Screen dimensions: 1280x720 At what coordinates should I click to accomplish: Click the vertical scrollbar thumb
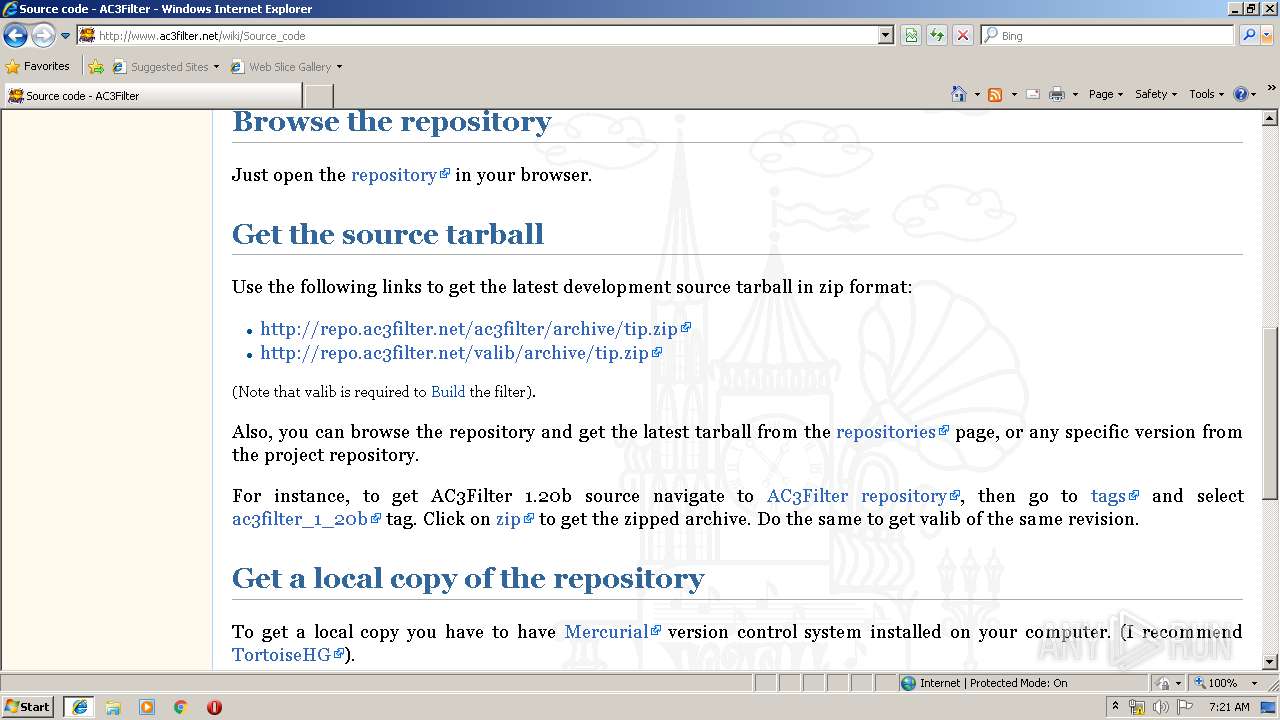click(1270, 413)
